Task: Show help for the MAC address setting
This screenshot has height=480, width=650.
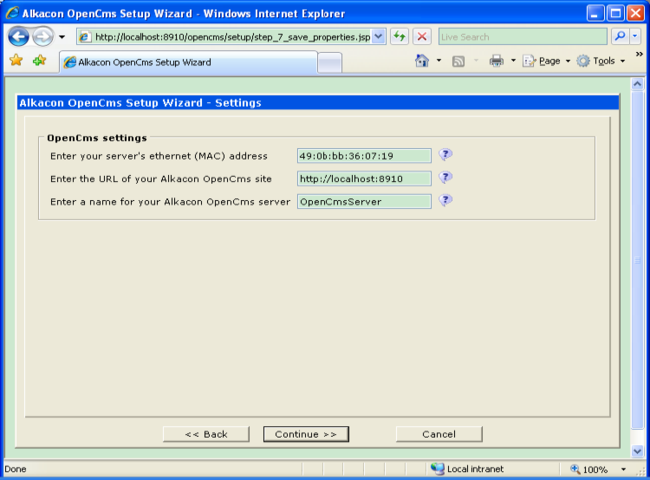Action: [x=445, y=155]
